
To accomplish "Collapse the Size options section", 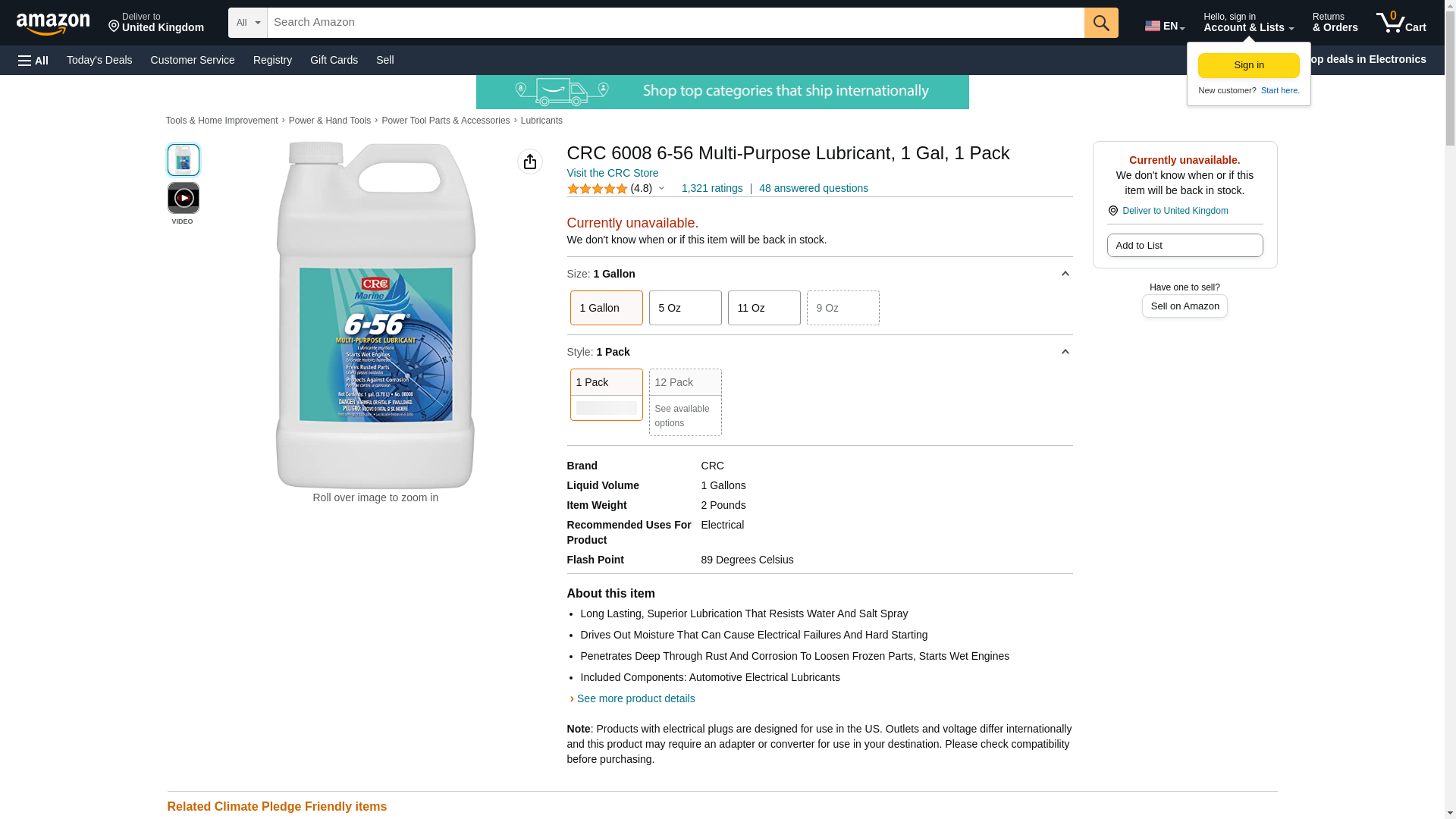I will [x=1065, y=274].
